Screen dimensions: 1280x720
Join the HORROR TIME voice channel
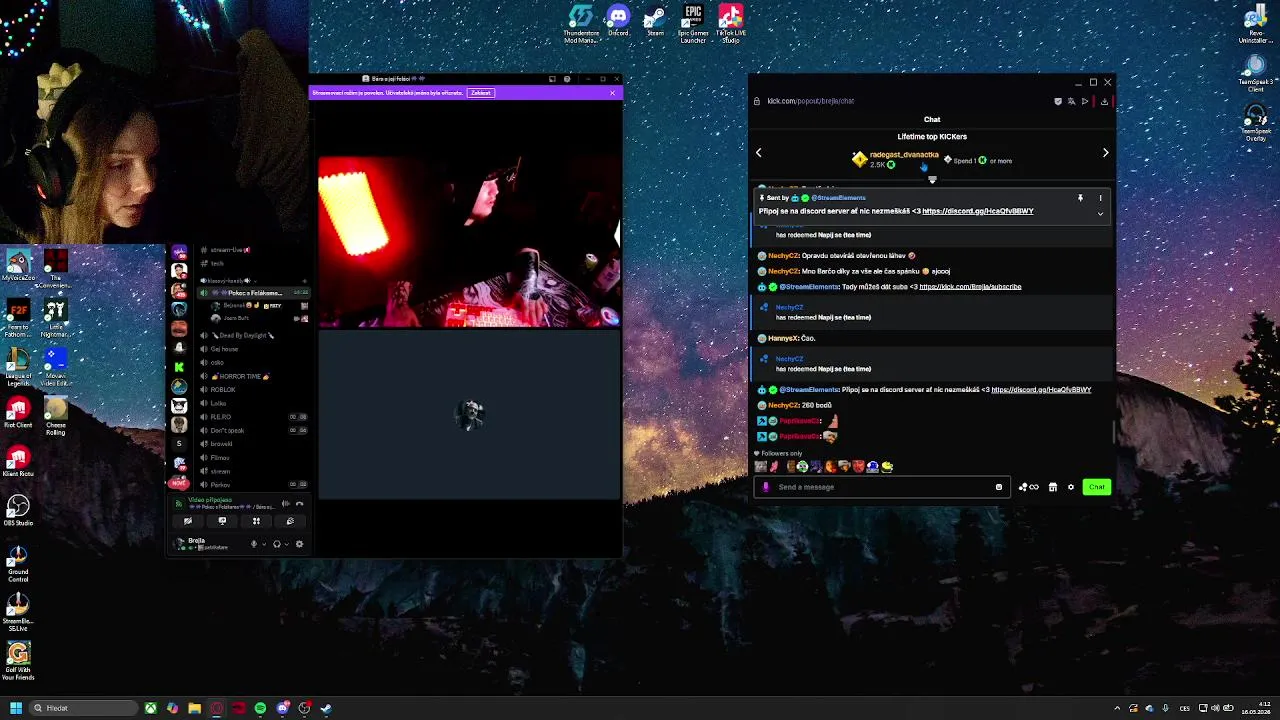240,376
